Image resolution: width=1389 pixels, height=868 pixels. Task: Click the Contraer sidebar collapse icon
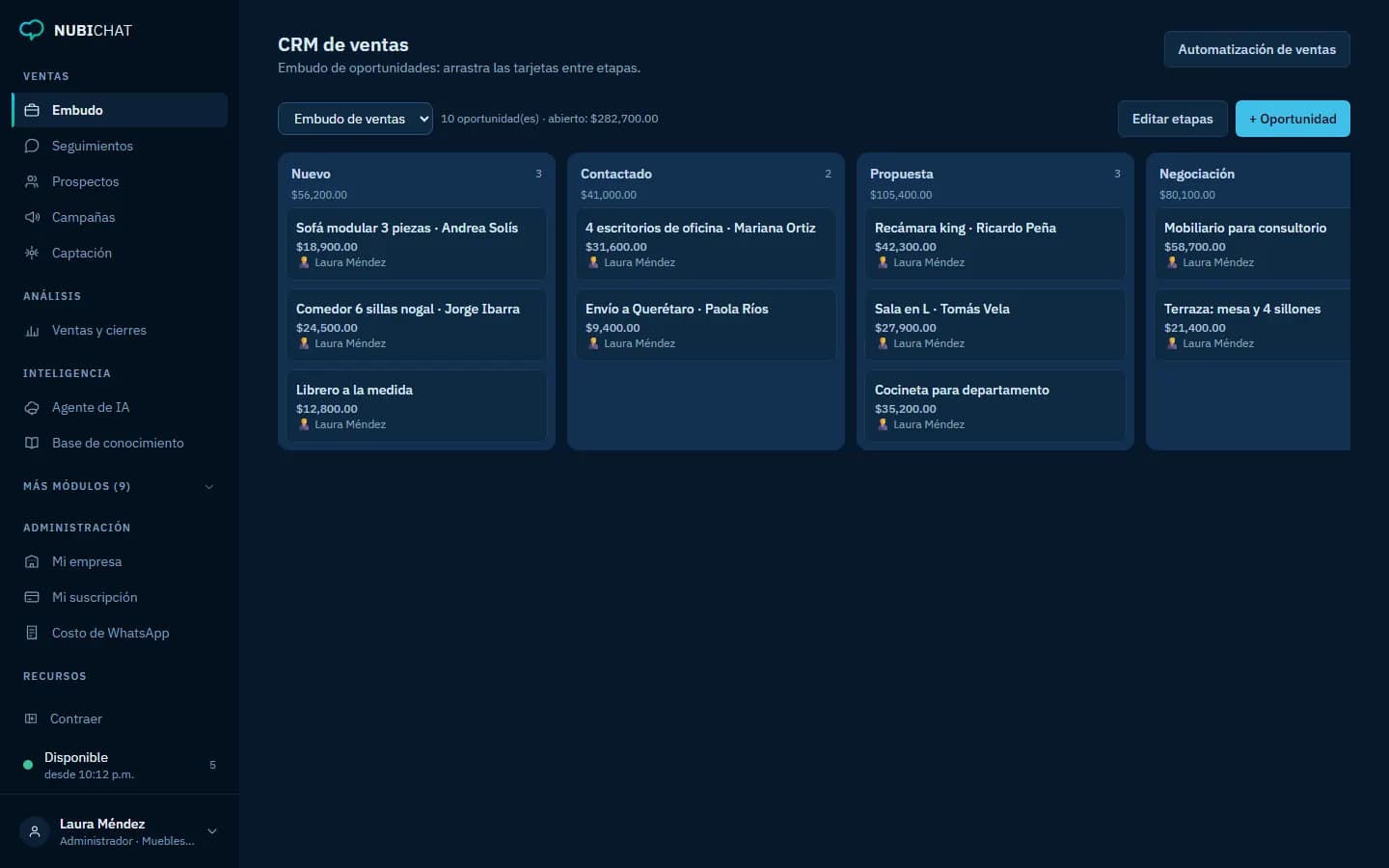point(31,719)
